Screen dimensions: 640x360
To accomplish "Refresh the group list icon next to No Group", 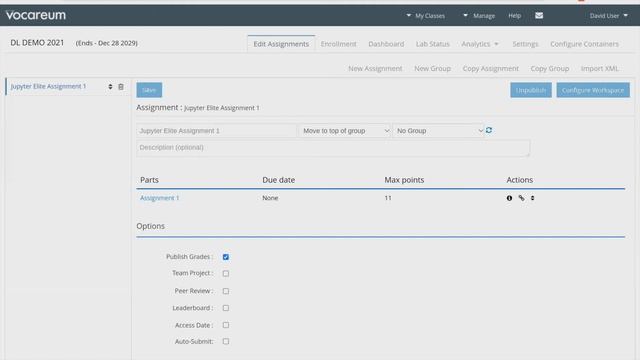I will 489,130.
